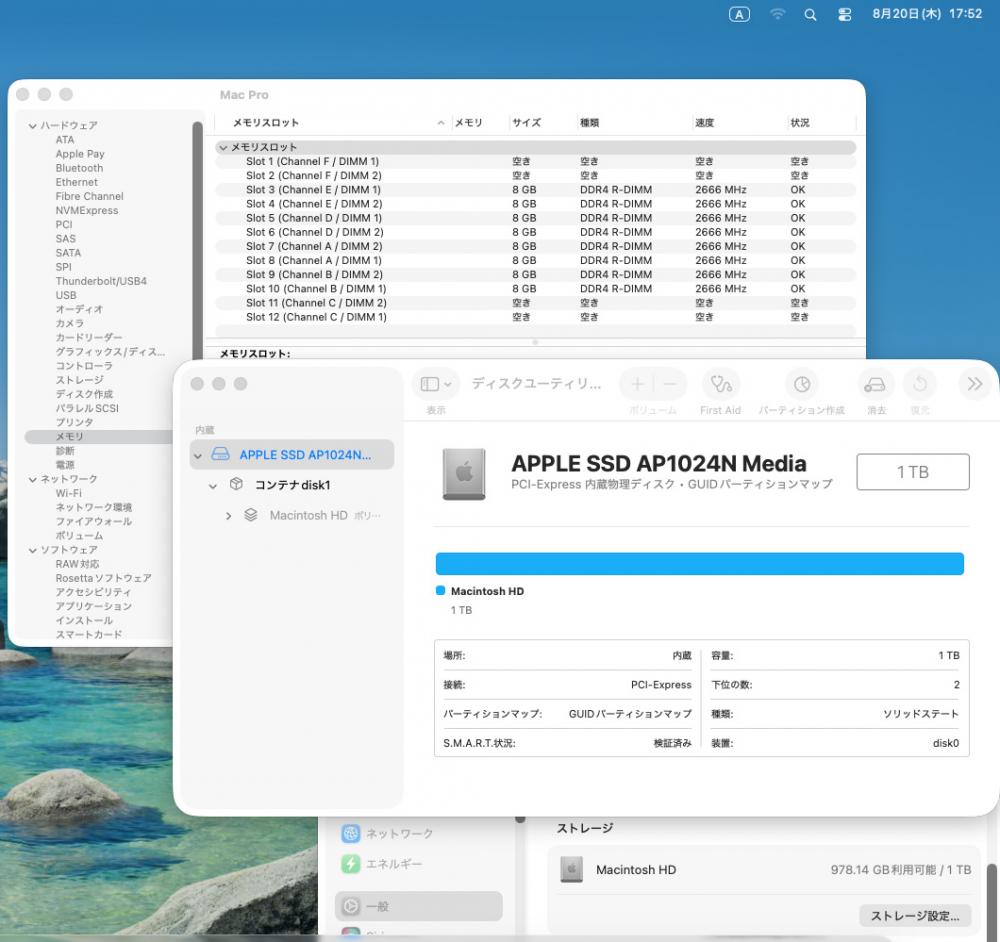Select row Slot 10 (Channel B / DIMM 1)
Viewport: 1000px width, 942px height.
535,288
